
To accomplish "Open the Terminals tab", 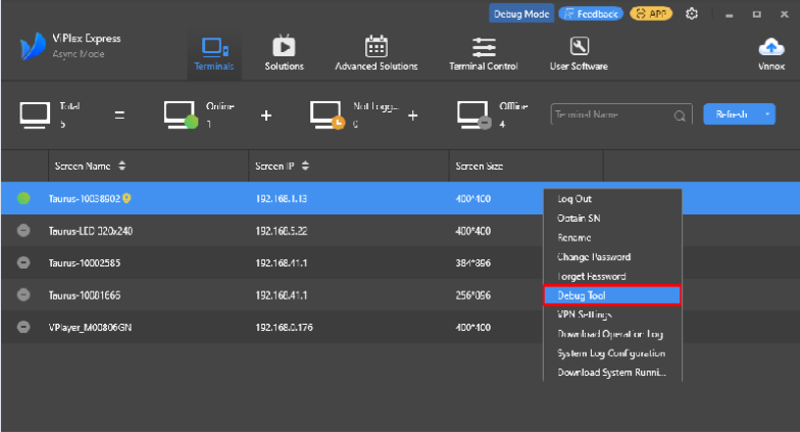I will click(214, 54).
